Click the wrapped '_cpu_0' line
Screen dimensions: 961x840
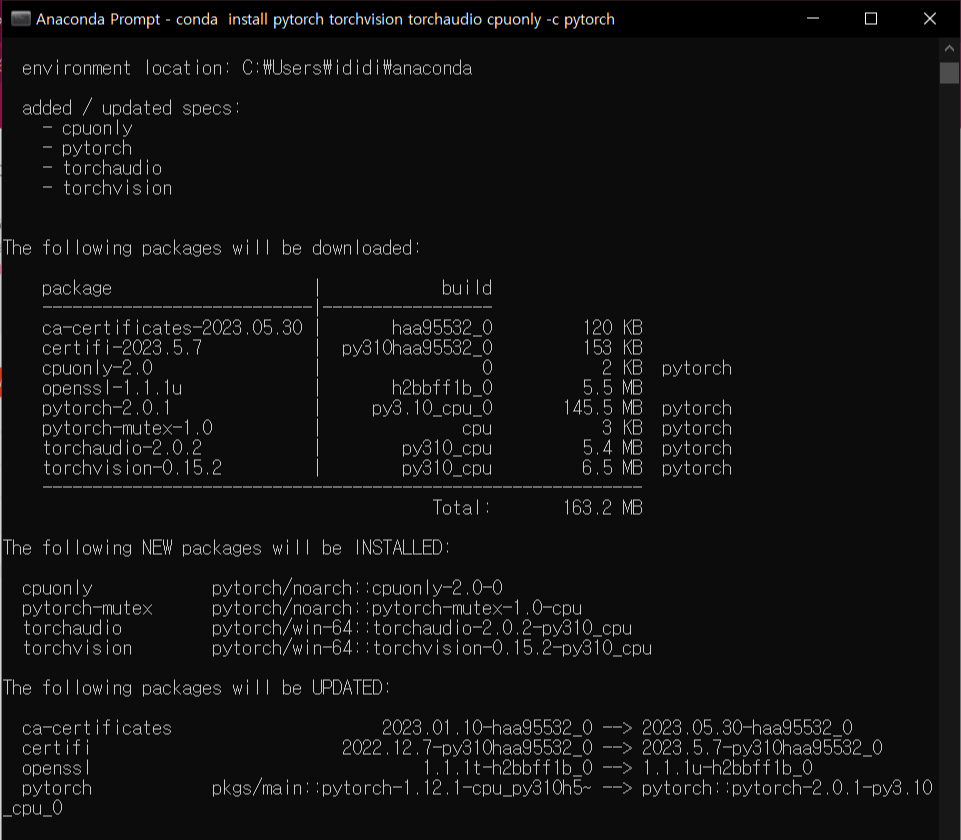[x=33, y=808]
